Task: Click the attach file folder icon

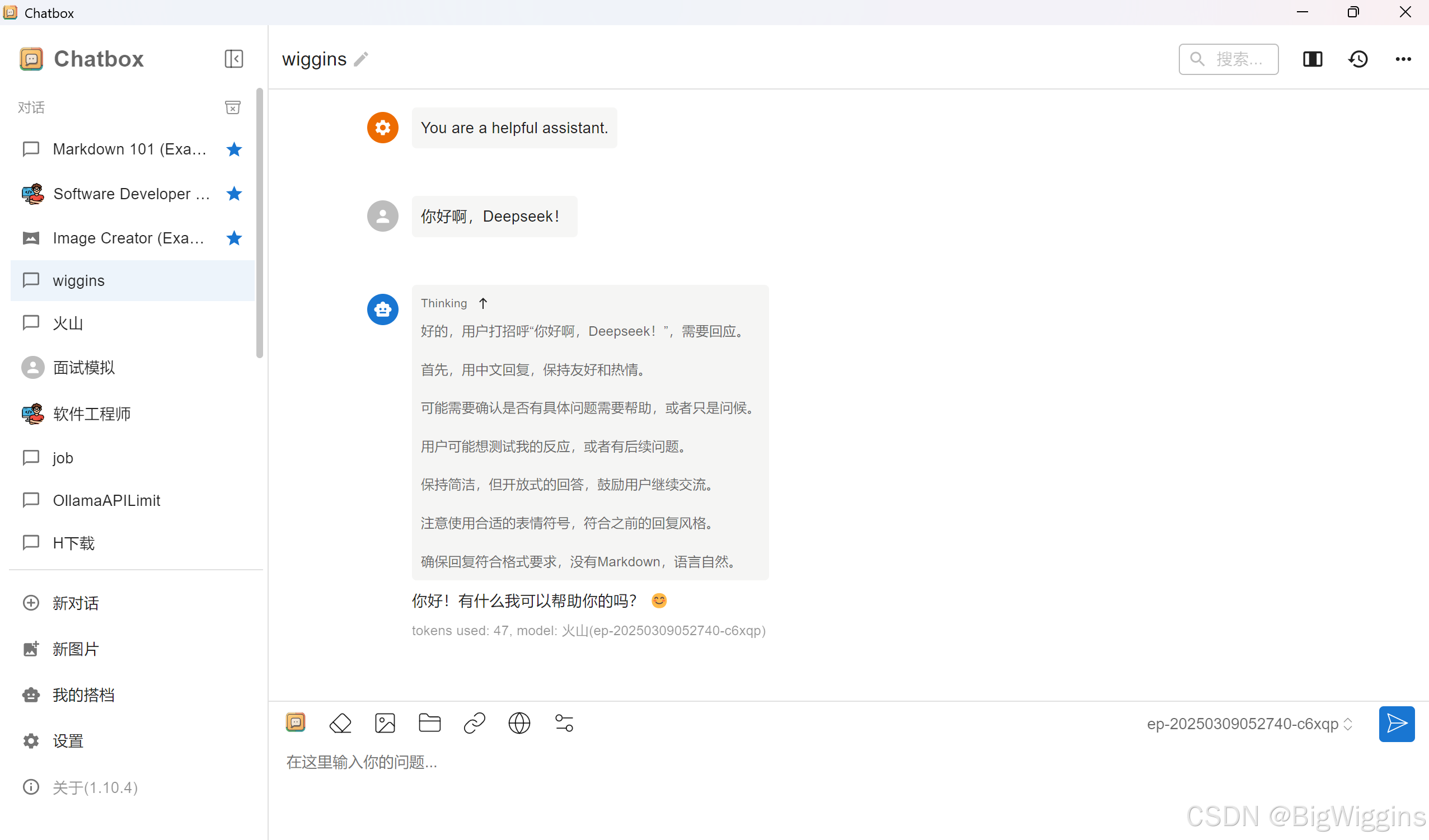Action: [429, 723]
